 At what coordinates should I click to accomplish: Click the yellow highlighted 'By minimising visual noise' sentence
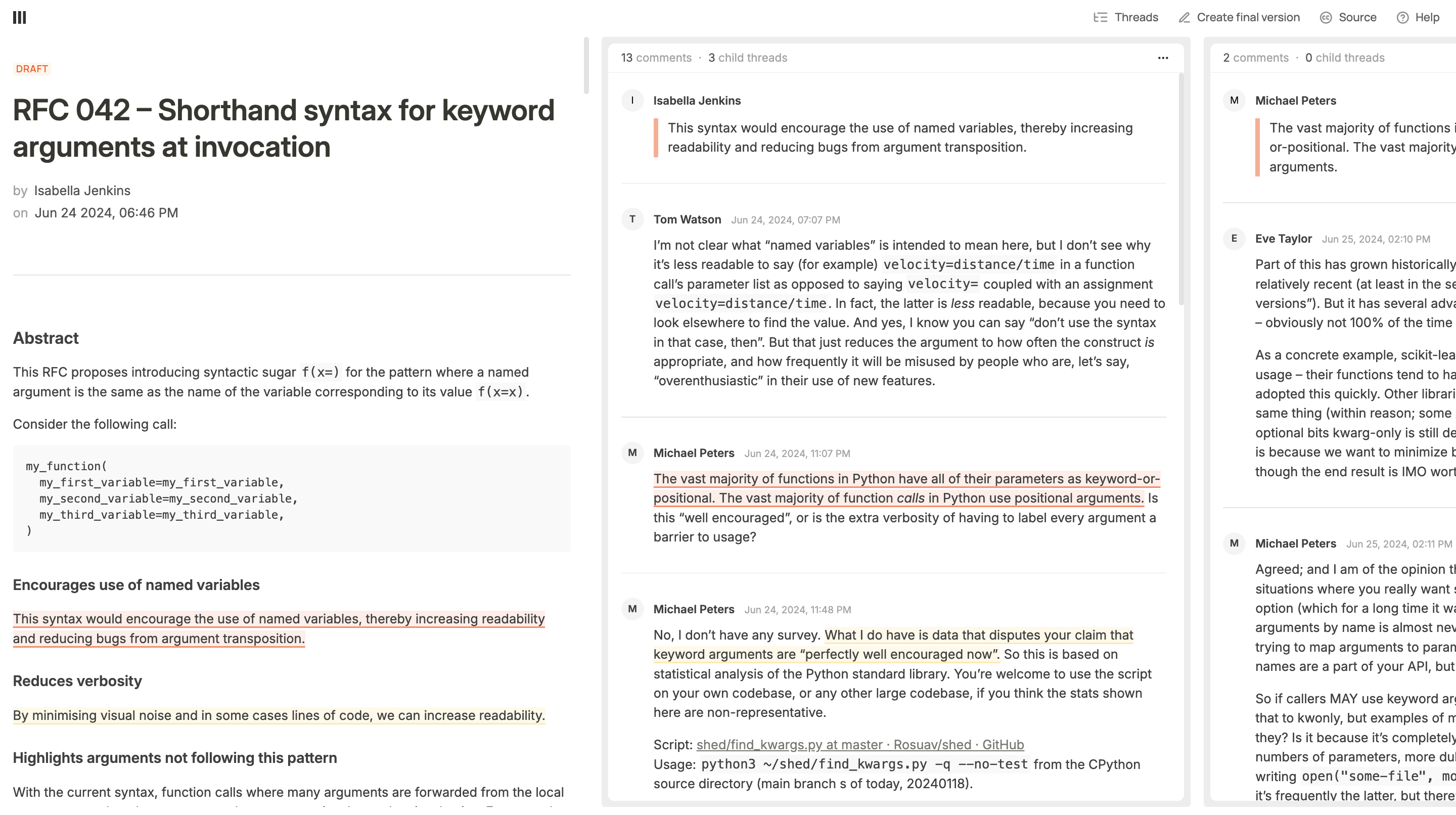[x=279, y=715]
